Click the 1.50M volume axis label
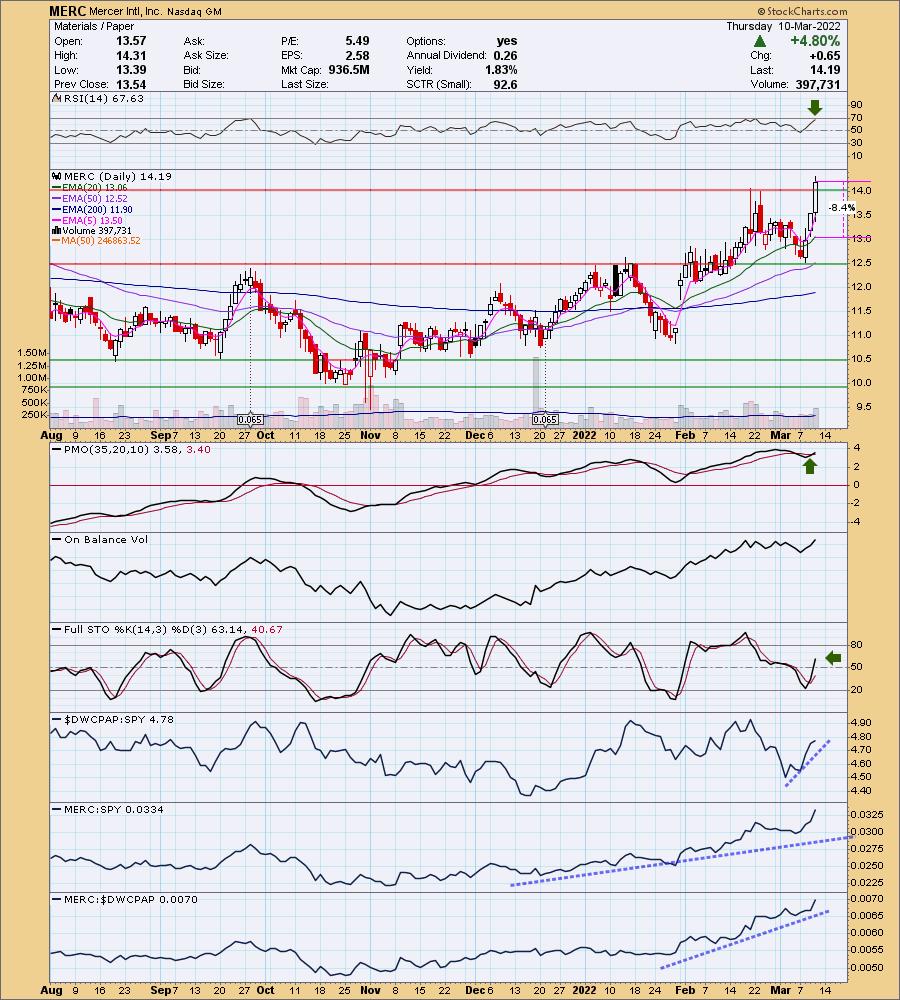Image resolution: width=900 pixels, height=1000 pixels. (x=33, y=353)
